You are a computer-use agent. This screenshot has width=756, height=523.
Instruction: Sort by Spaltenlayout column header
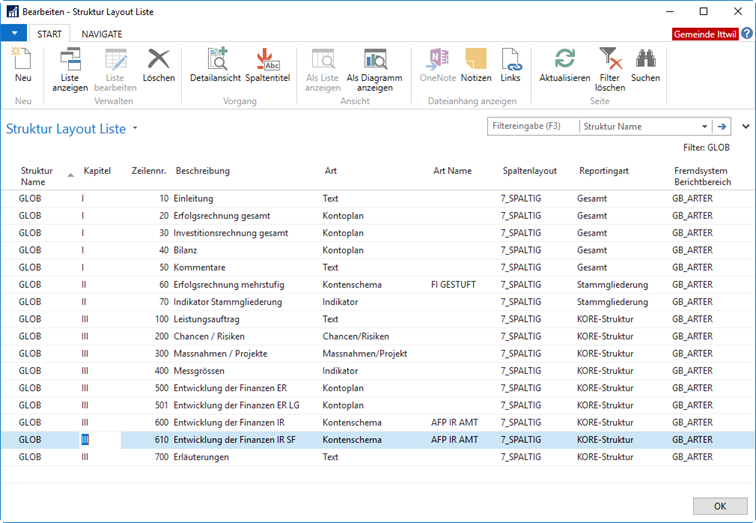[x=529, y=171]
